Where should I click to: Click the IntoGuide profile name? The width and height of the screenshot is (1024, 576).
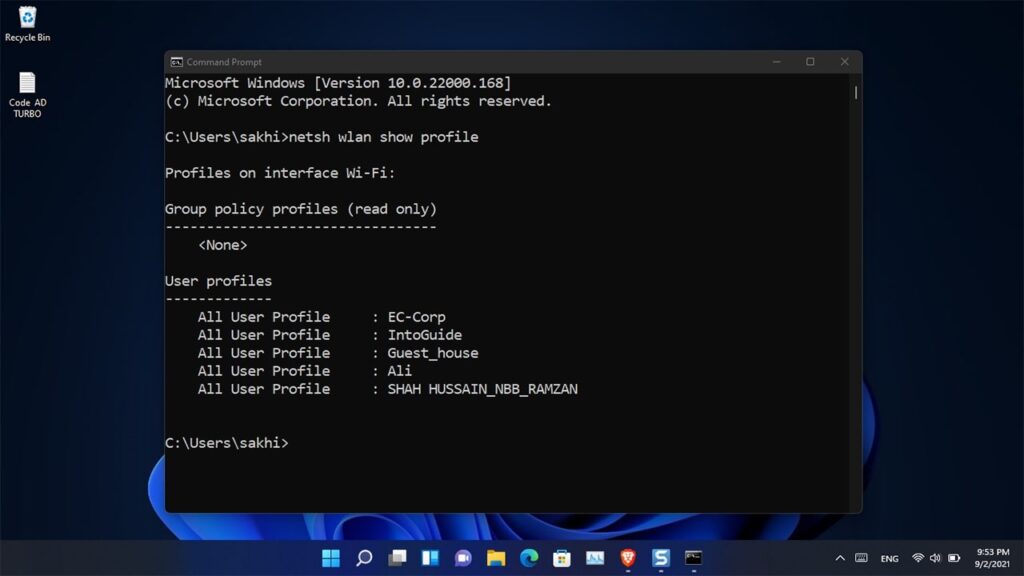pos(424,335)
